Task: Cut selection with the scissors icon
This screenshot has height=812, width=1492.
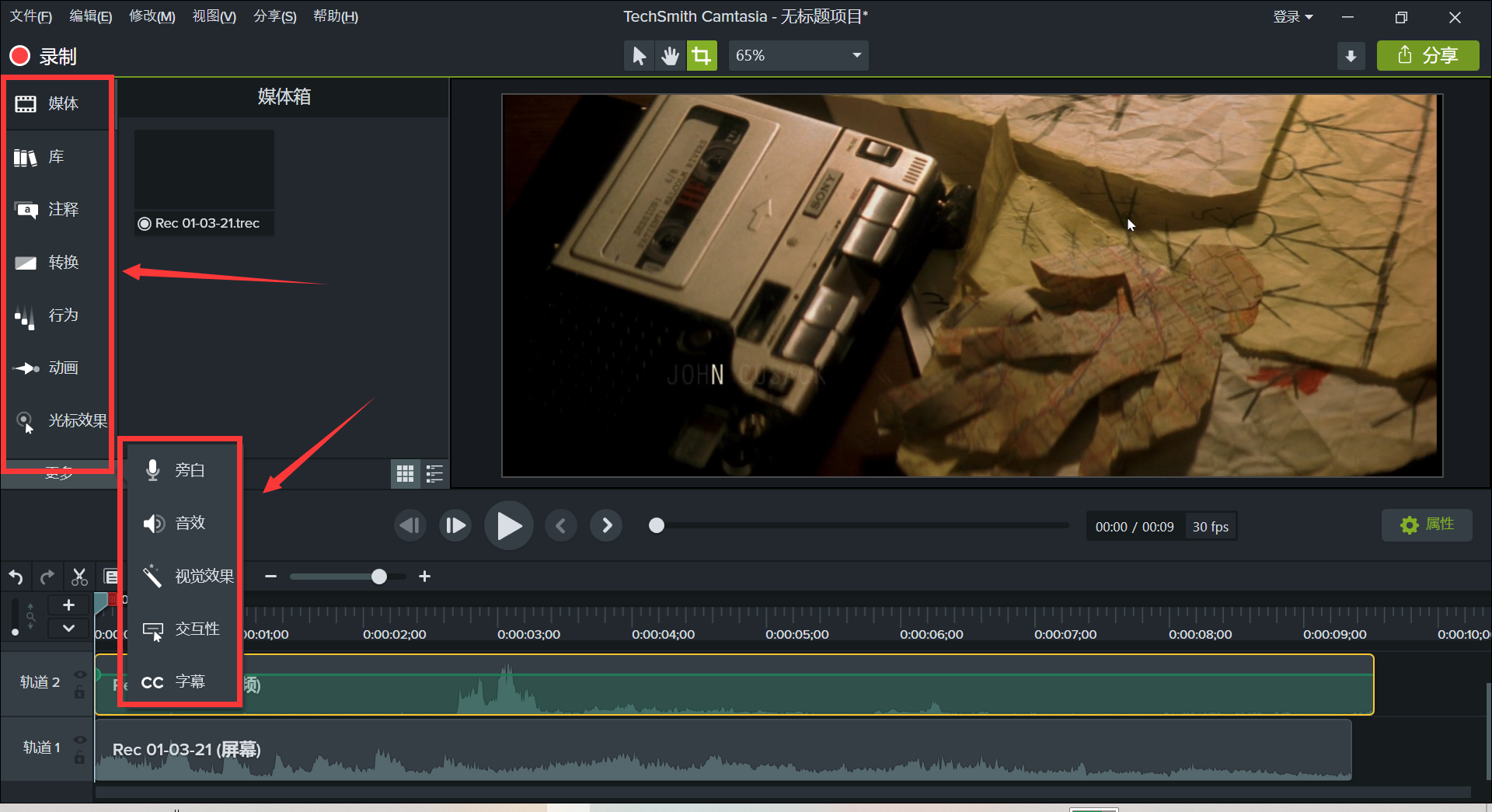Action: click(79, 577)
